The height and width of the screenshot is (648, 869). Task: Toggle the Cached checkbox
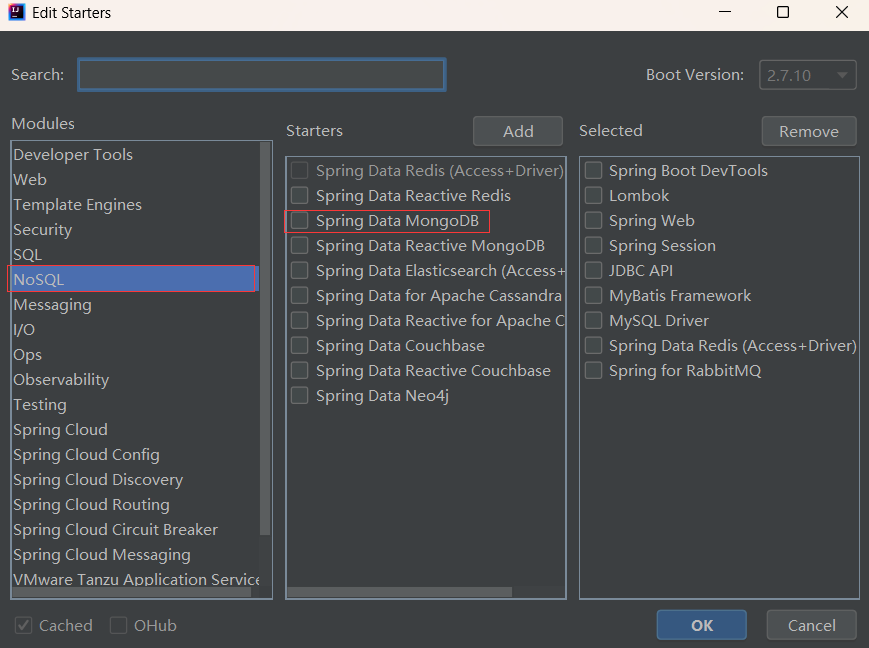click(x=22, y=625)
